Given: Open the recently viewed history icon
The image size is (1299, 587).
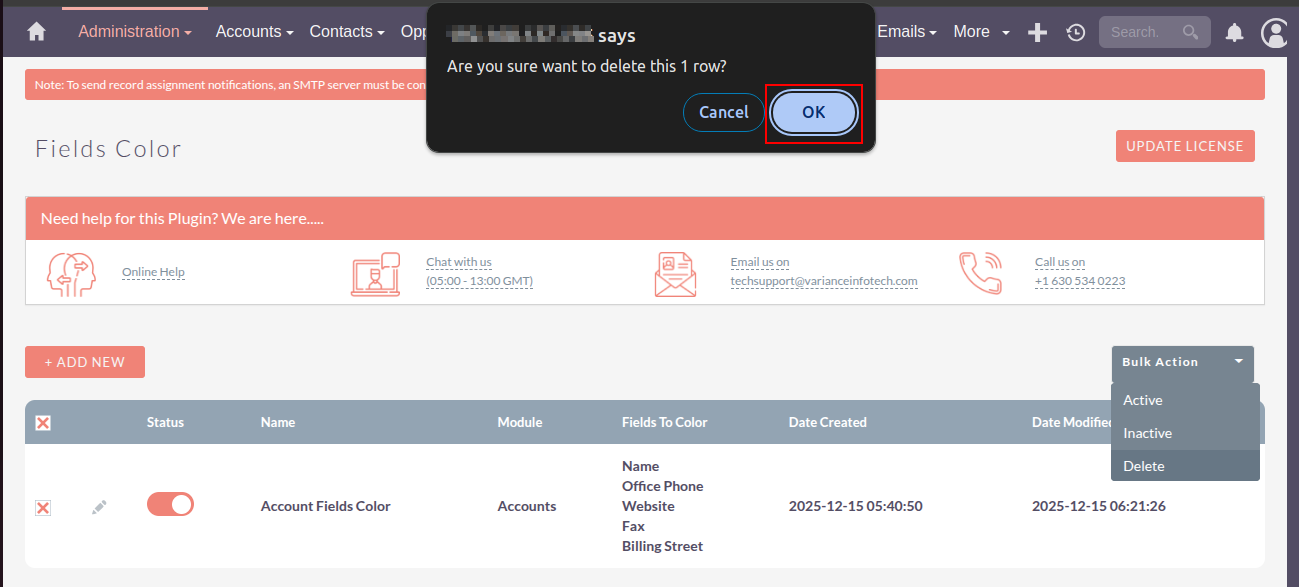Looking at the screenshot, I should 1075,32.
